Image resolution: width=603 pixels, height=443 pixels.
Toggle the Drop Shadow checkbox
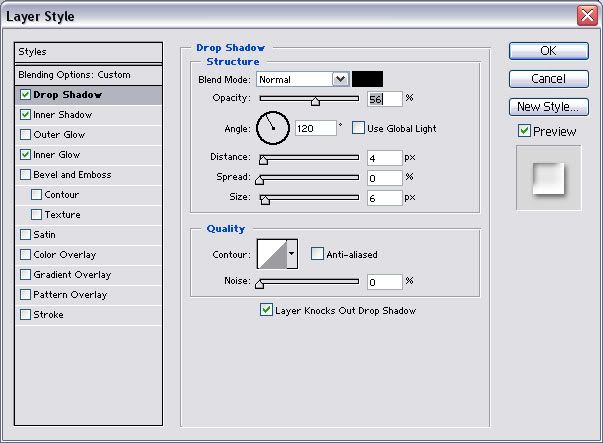(x=25, y=95)
